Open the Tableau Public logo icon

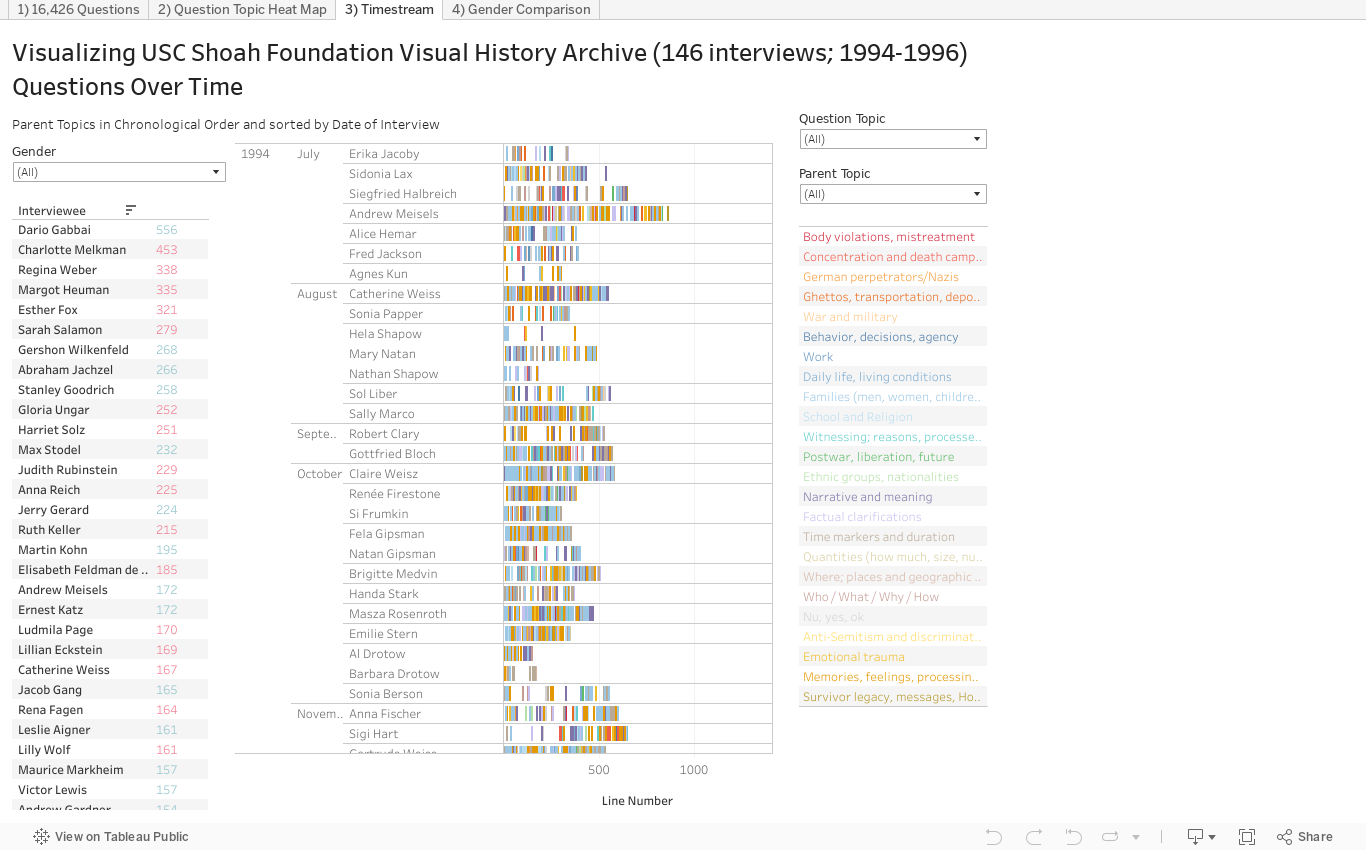41,837
